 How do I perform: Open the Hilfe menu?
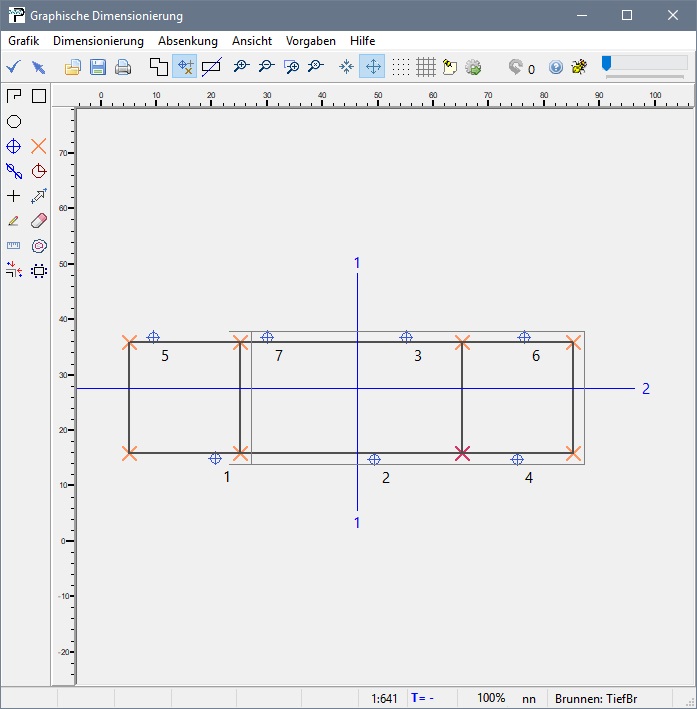362,41
